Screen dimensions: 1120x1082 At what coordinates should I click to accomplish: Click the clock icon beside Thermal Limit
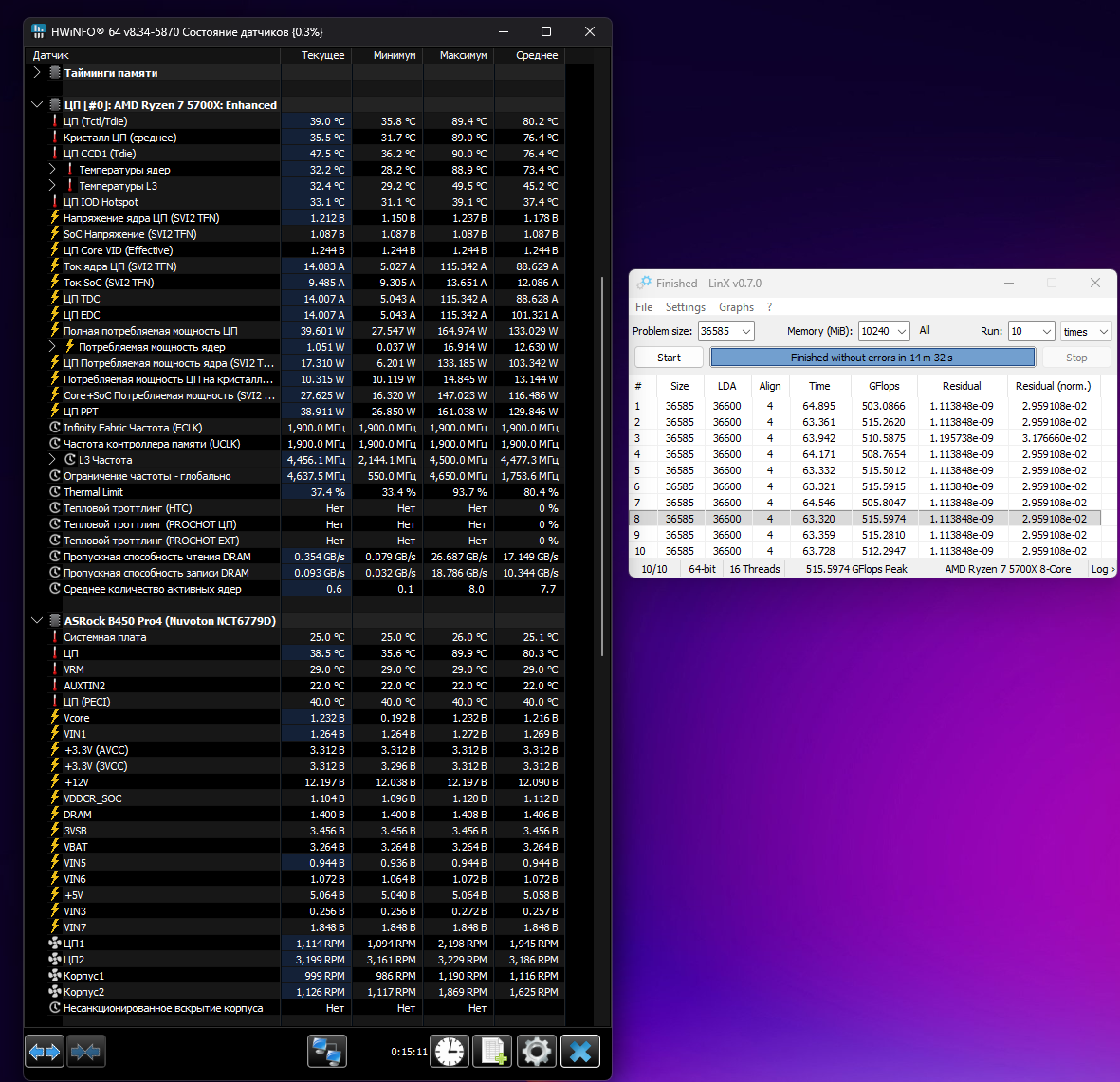(x=55, y=491)
